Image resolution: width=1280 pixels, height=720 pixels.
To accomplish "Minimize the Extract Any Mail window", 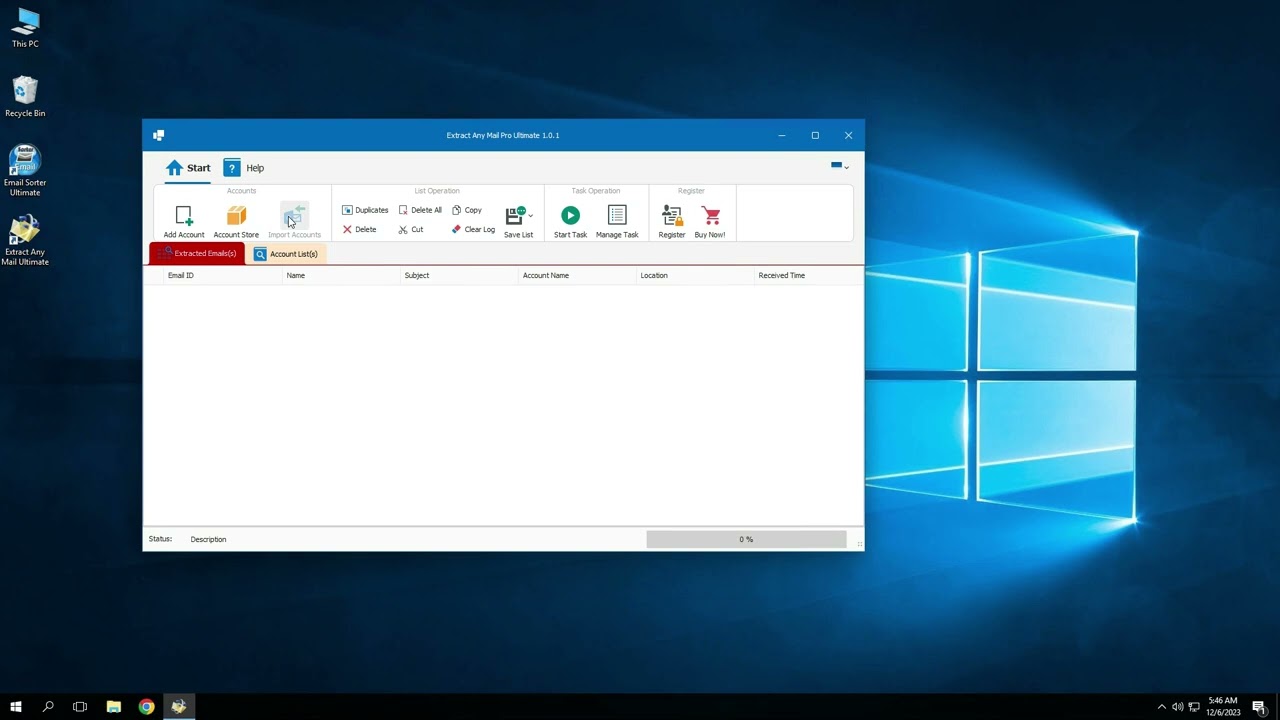I will (782, 135).
